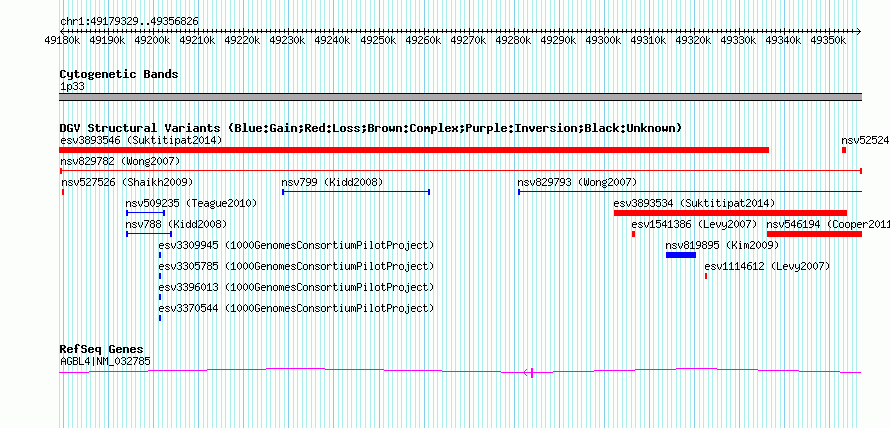Click the 49300k ruler tick label
Image resolution: width=890 pixels, height=428 pixels.
pyautogui.click(x=603, y=40)
